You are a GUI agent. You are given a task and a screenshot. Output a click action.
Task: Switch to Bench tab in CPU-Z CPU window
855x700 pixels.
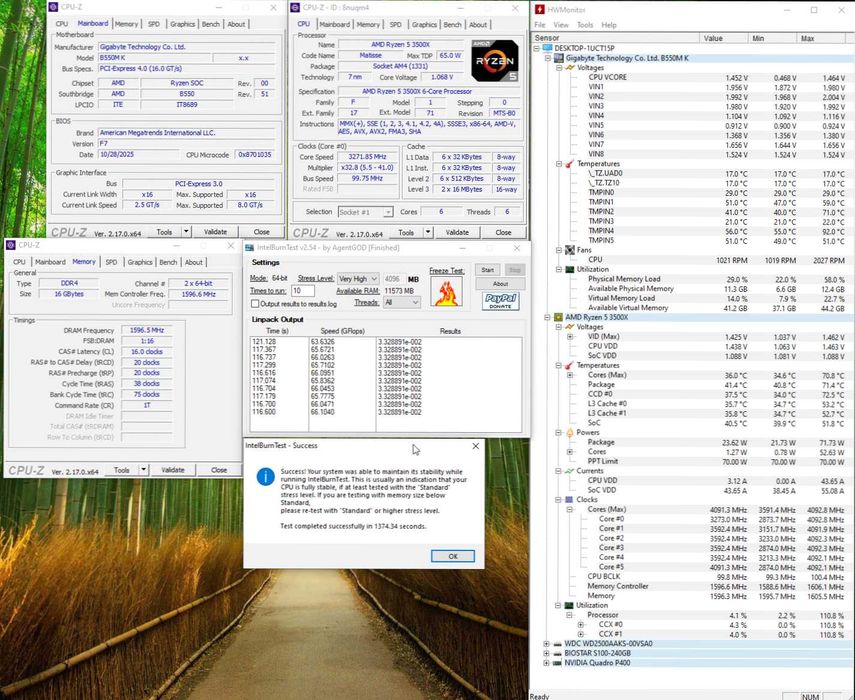[452, 25]
